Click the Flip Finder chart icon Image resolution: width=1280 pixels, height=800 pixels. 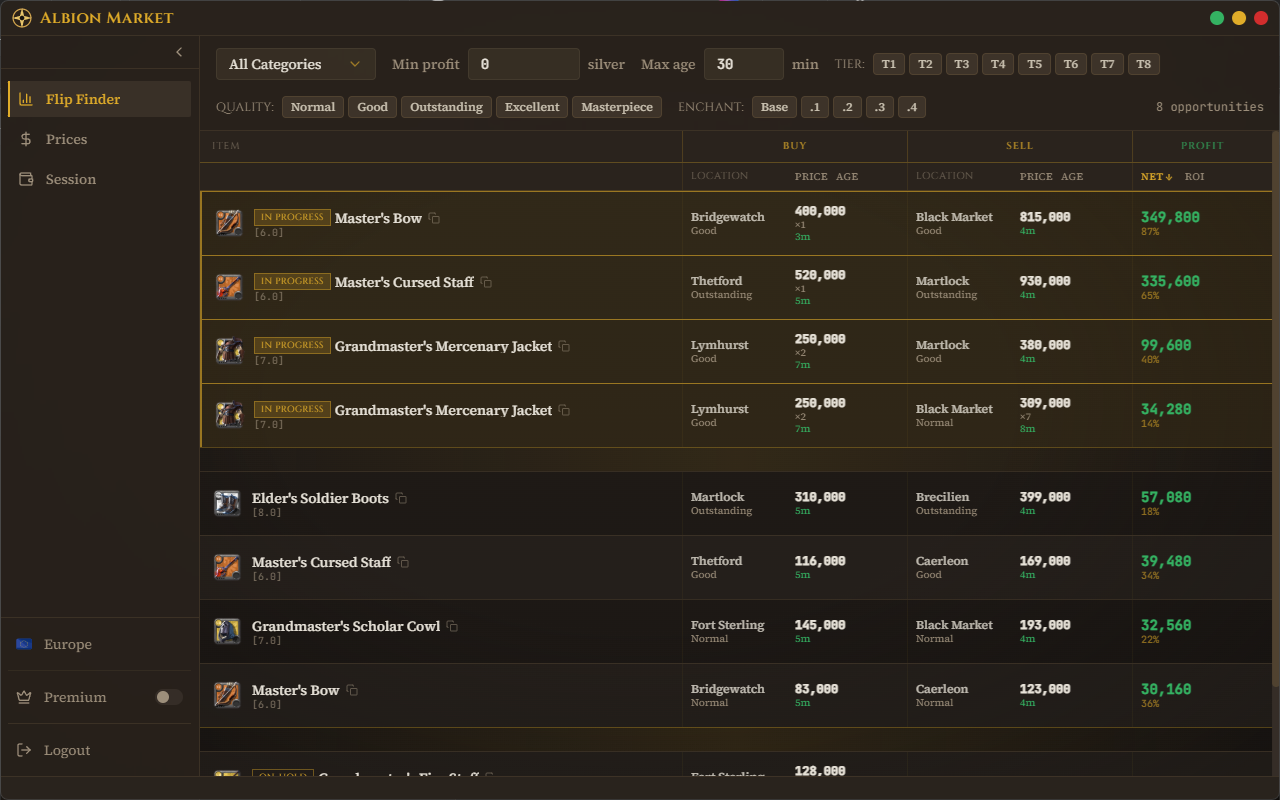coord(26,99)
